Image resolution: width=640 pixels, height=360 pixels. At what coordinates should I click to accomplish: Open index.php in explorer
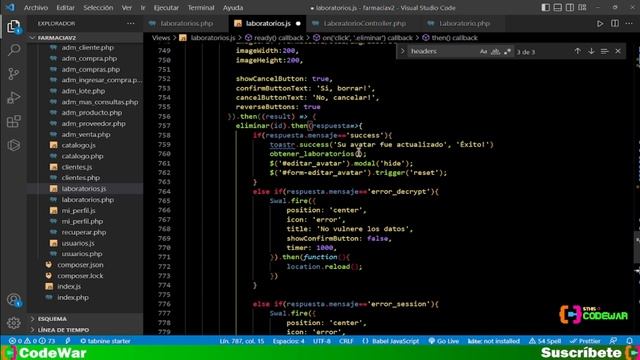(73, 298)
